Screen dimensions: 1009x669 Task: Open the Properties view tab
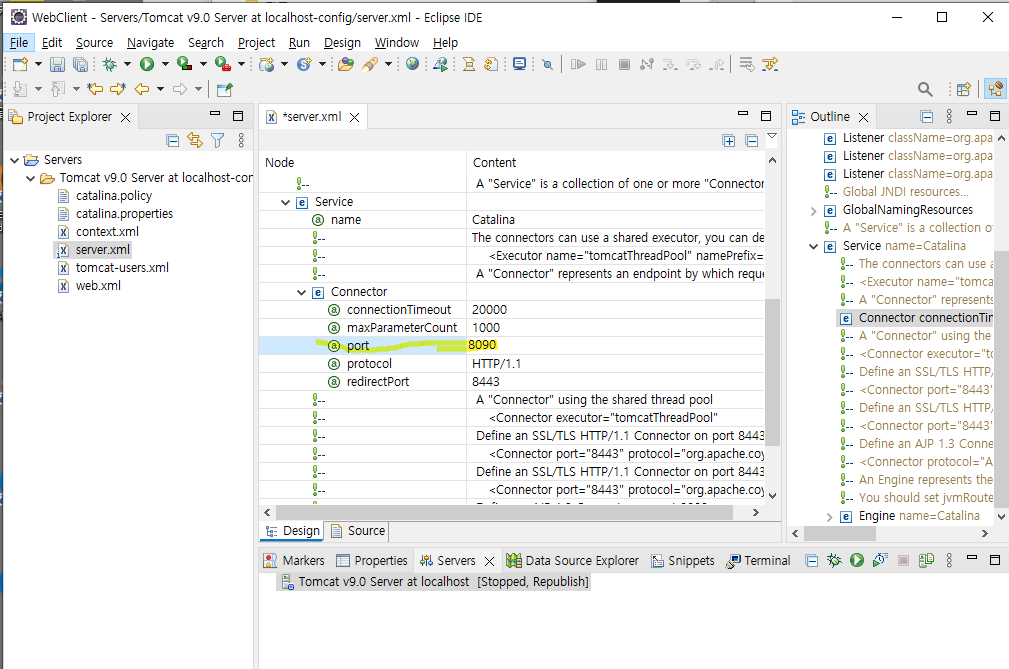coord(372,560)
